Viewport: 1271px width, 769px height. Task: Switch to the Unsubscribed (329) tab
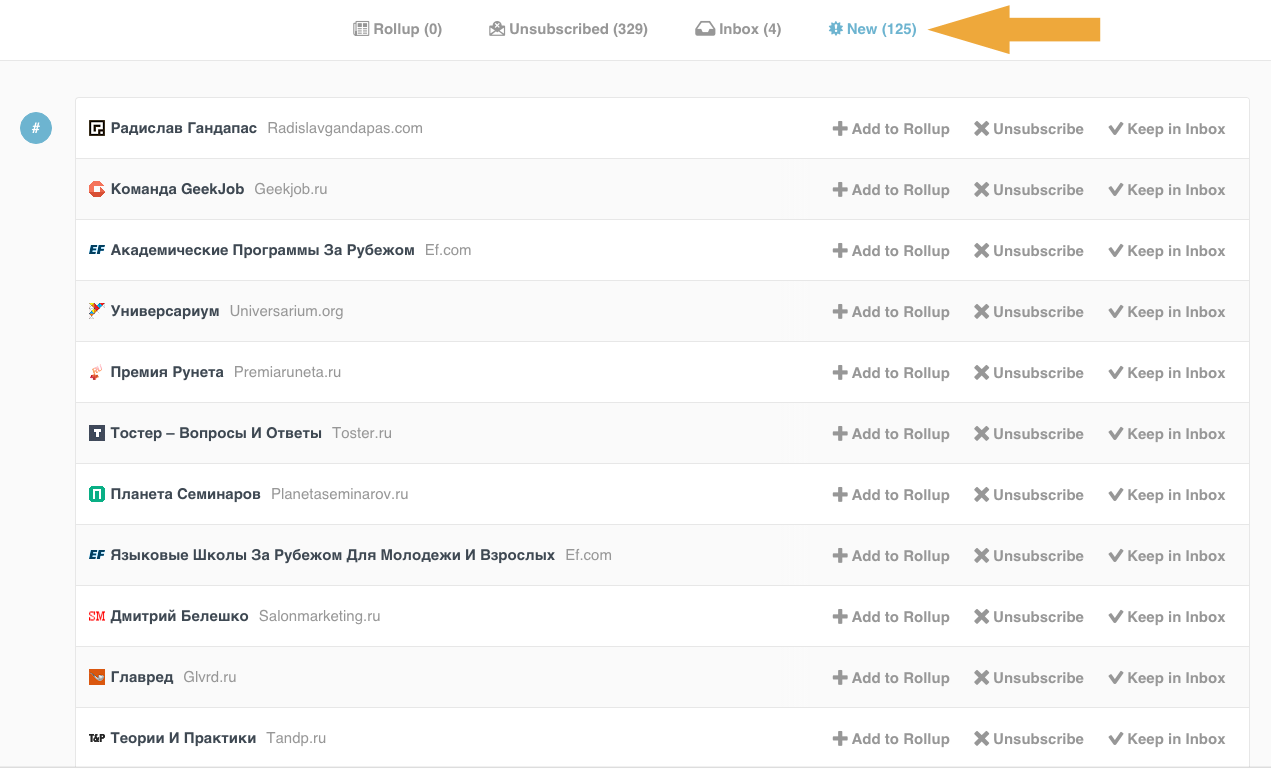(x=568, y=29)
